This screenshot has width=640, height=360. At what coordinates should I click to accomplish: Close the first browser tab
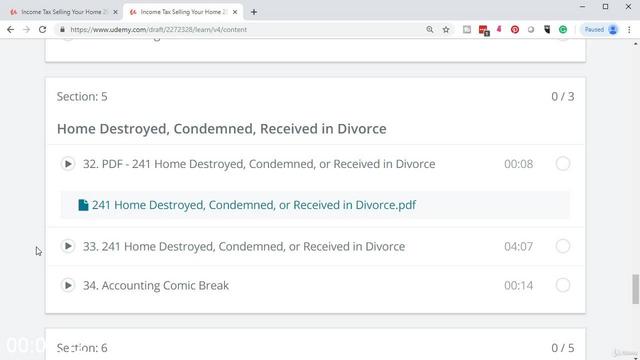116,12
